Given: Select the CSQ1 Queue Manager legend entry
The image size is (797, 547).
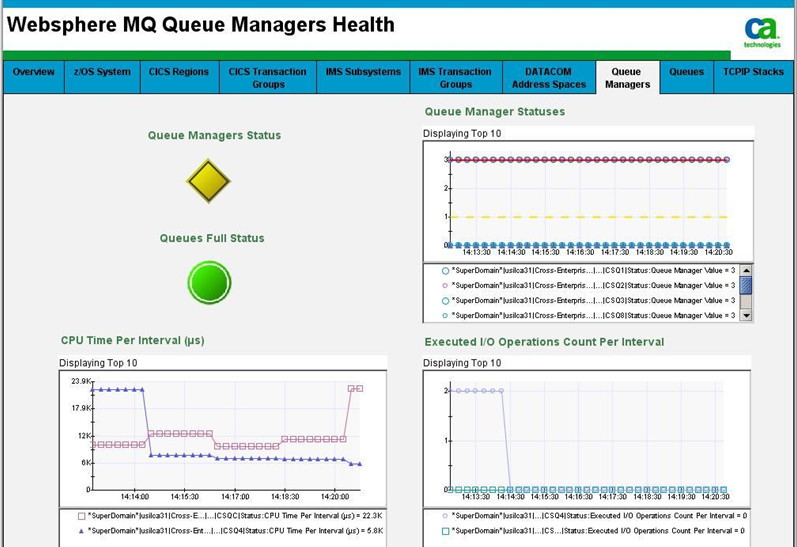Looking at the screenshot, I should (589, 270).
